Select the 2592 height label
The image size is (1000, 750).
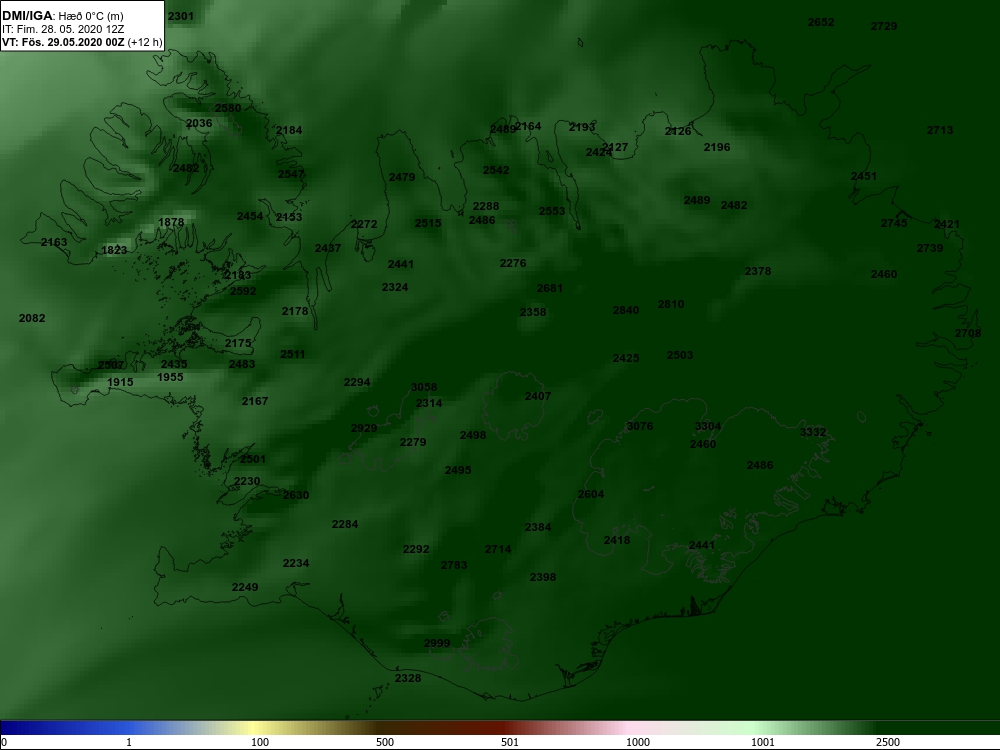[243, 291]
